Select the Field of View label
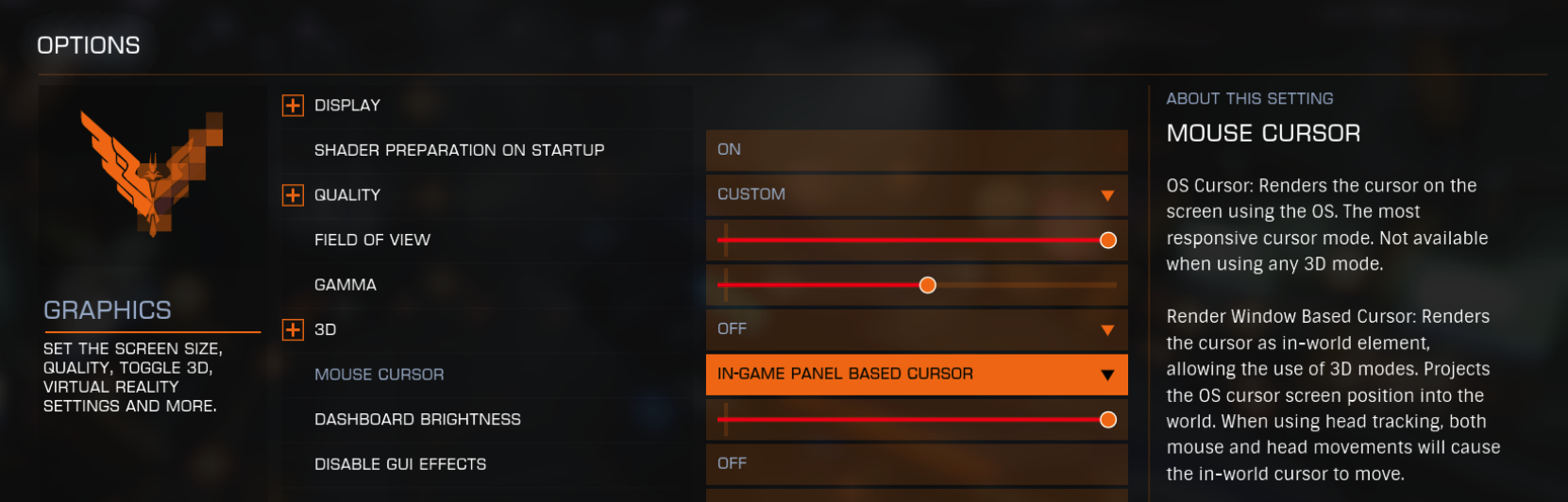Viewport: 1568px width, 502px height. (372, 240)
